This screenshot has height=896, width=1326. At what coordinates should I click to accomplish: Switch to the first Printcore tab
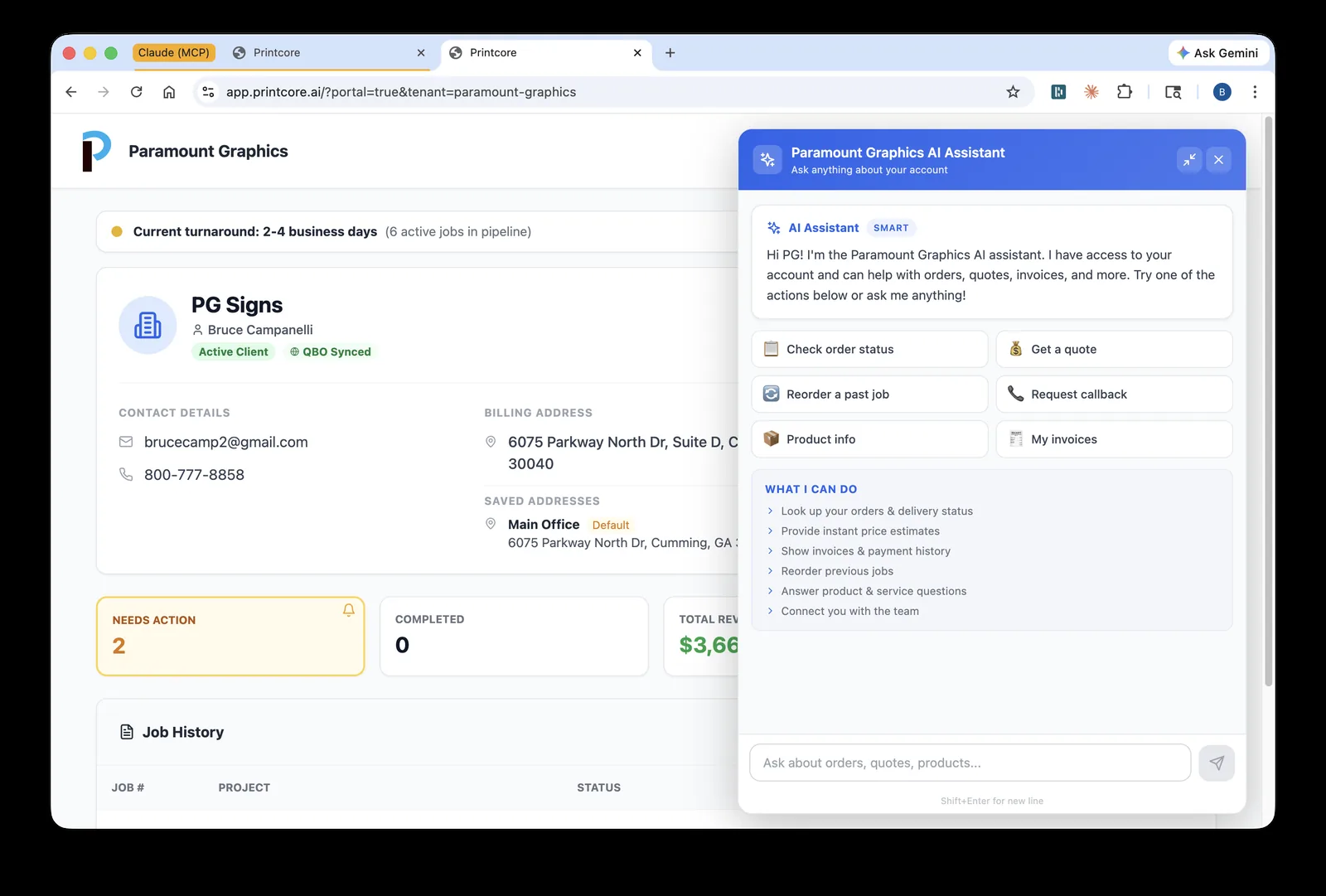point(329,53)
